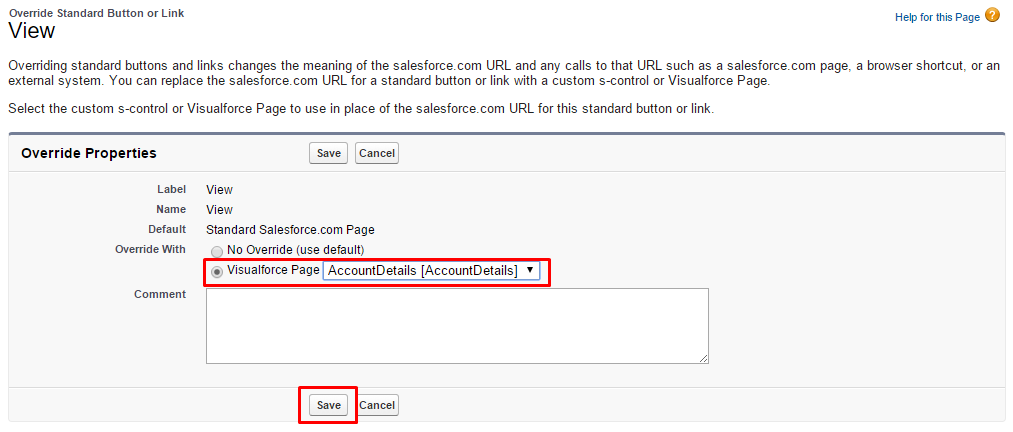This screenshot has height=432, width=1013.
Task: Select the No Override radio button
Action: pos(216,251)
